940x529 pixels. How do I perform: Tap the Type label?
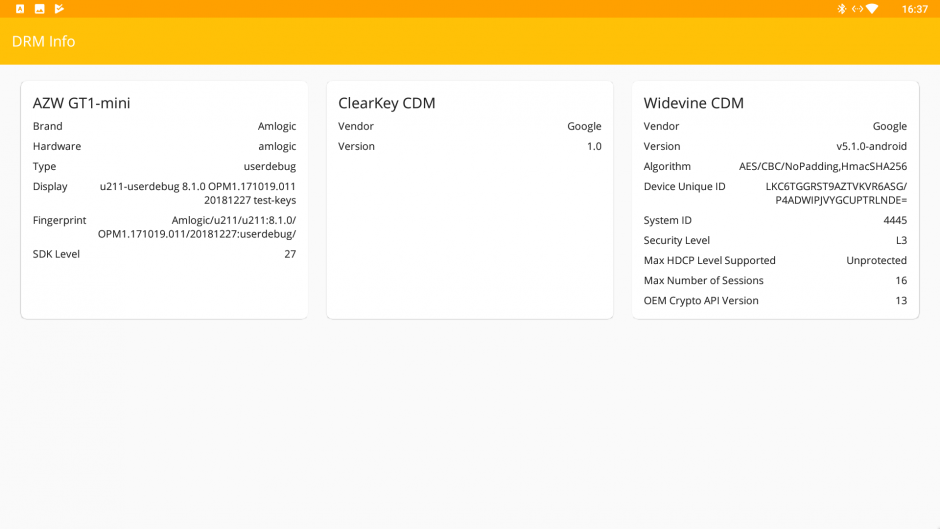[x=44, y=166]
